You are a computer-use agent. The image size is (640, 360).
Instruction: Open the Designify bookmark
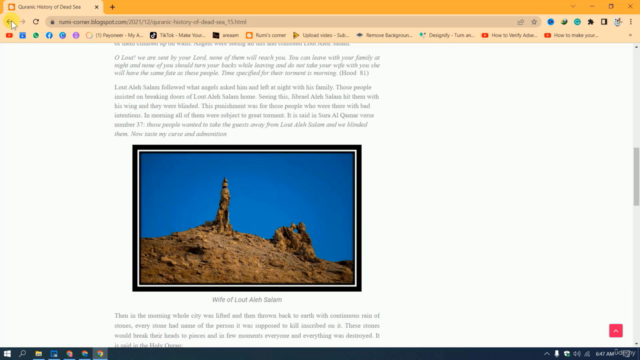[x=447, y=36]
